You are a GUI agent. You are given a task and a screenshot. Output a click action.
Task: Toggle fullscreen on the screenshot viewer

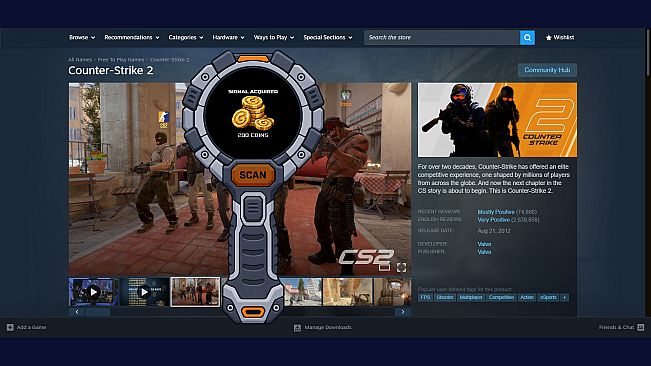click(x=401, y=268)
